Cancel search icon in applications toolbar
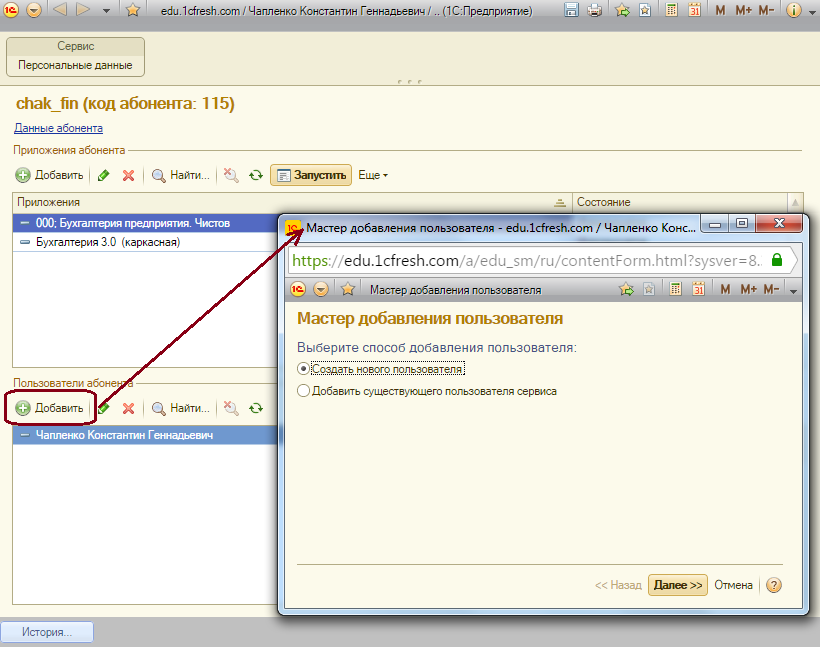Viewport: 820px width, 647px height. point(231,175)
